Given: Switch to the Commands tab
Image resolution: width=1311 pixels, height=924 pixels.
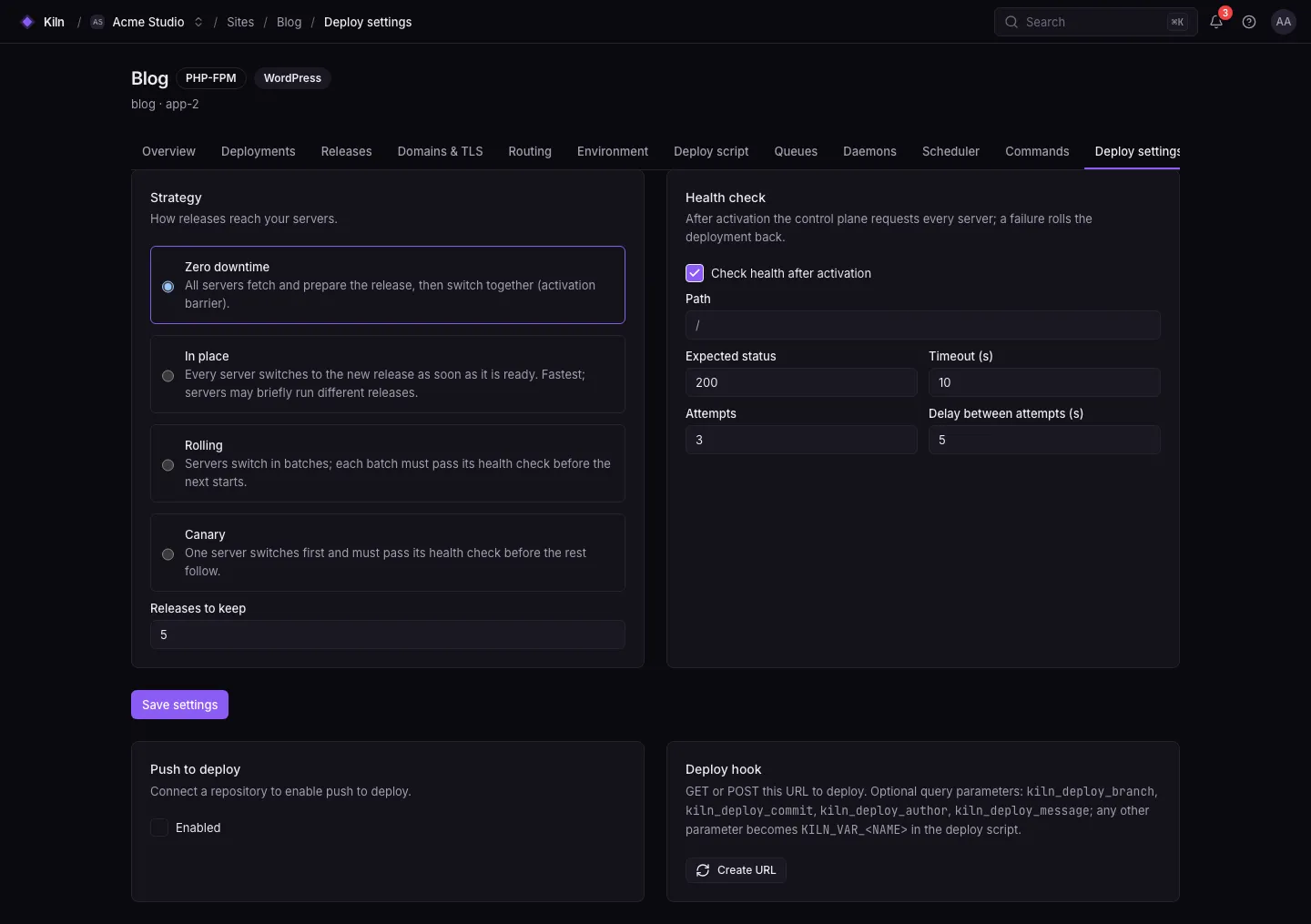Looking at the screenshot, I should pyautogui.click(x=1037, y=151).
